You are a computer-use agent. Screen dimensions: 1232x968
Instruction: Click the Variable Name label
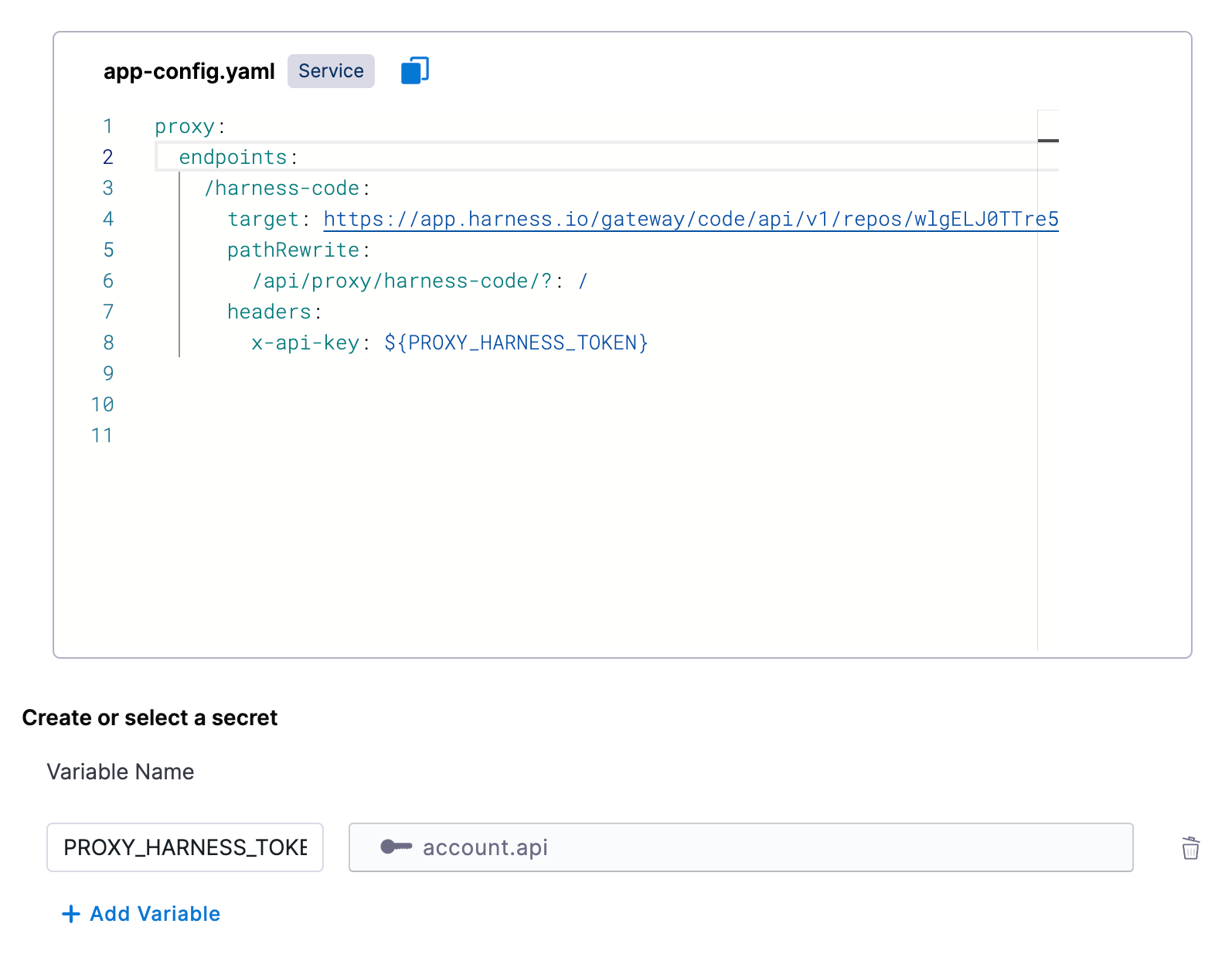point(121,772)
